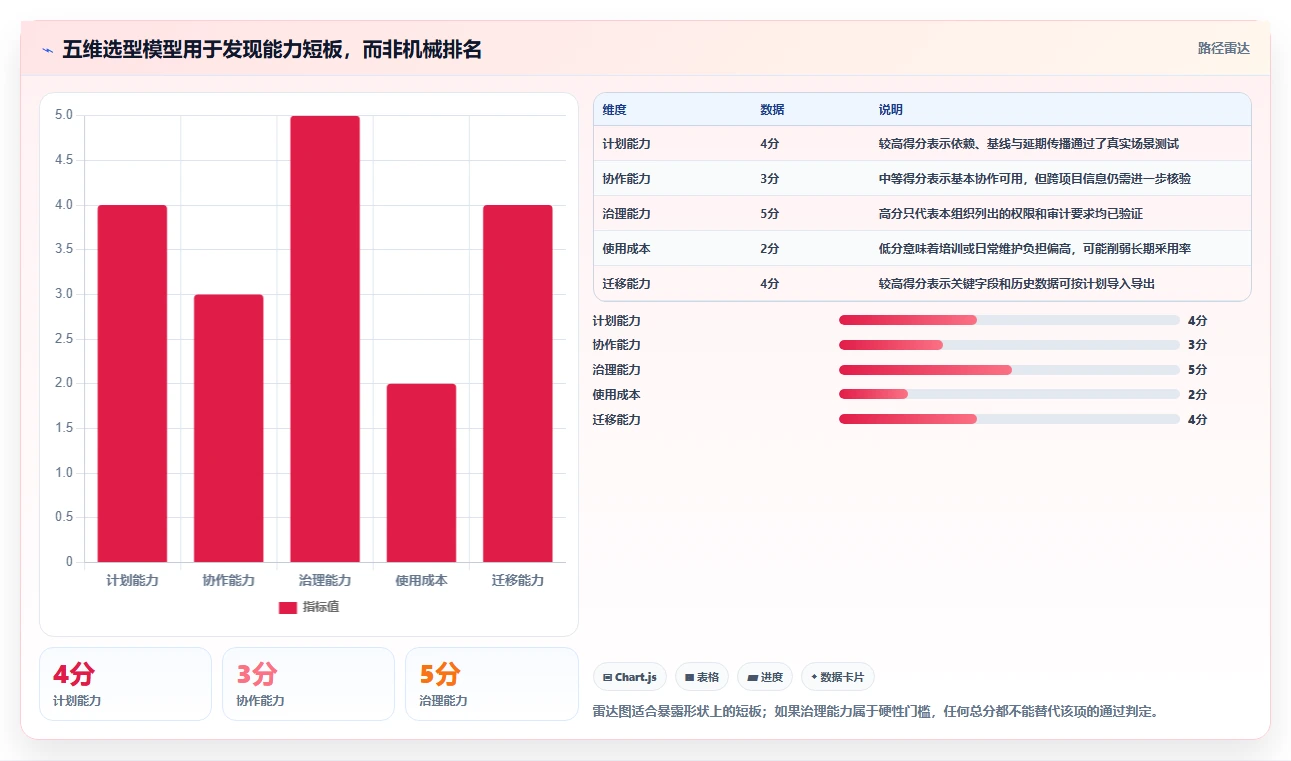Screen dimensions: 1291x761
Task: Click the lightning icon beside the title
Action: click(x=47, y=49)
